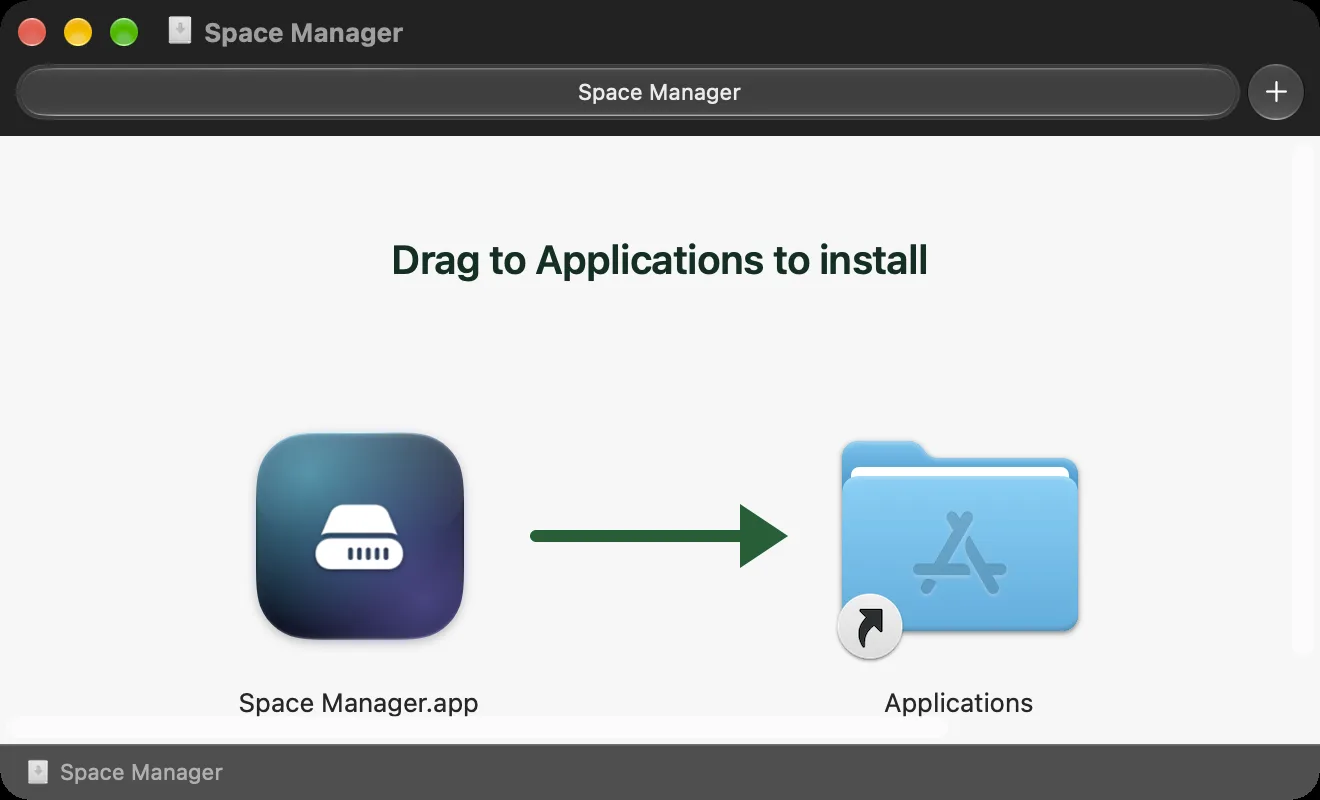Select the Space Manager.app file name label

359,703
